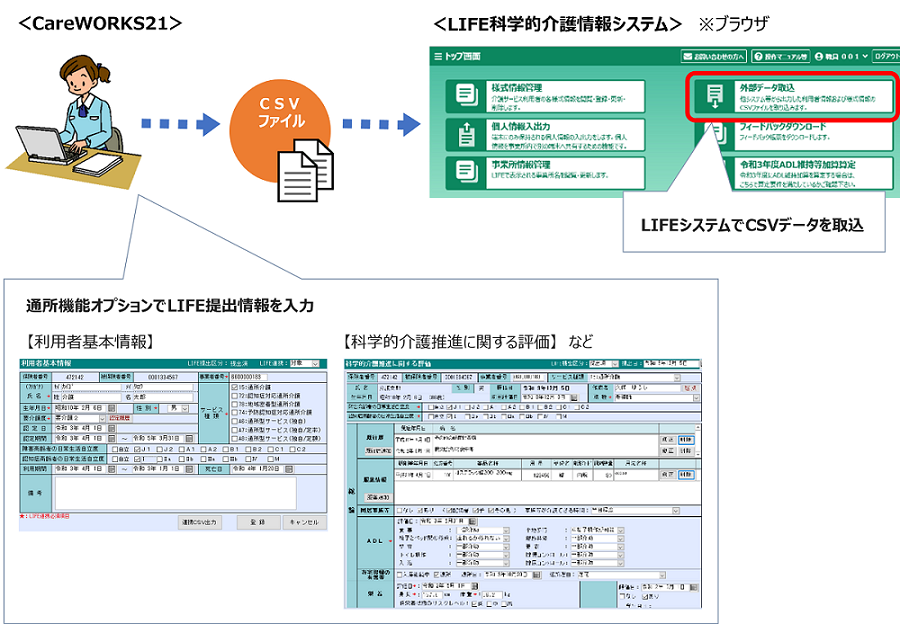Viewport: 900px width, 624px height.
Task: Expand the 要介護度 dropdown
Action: click(102, 418)
